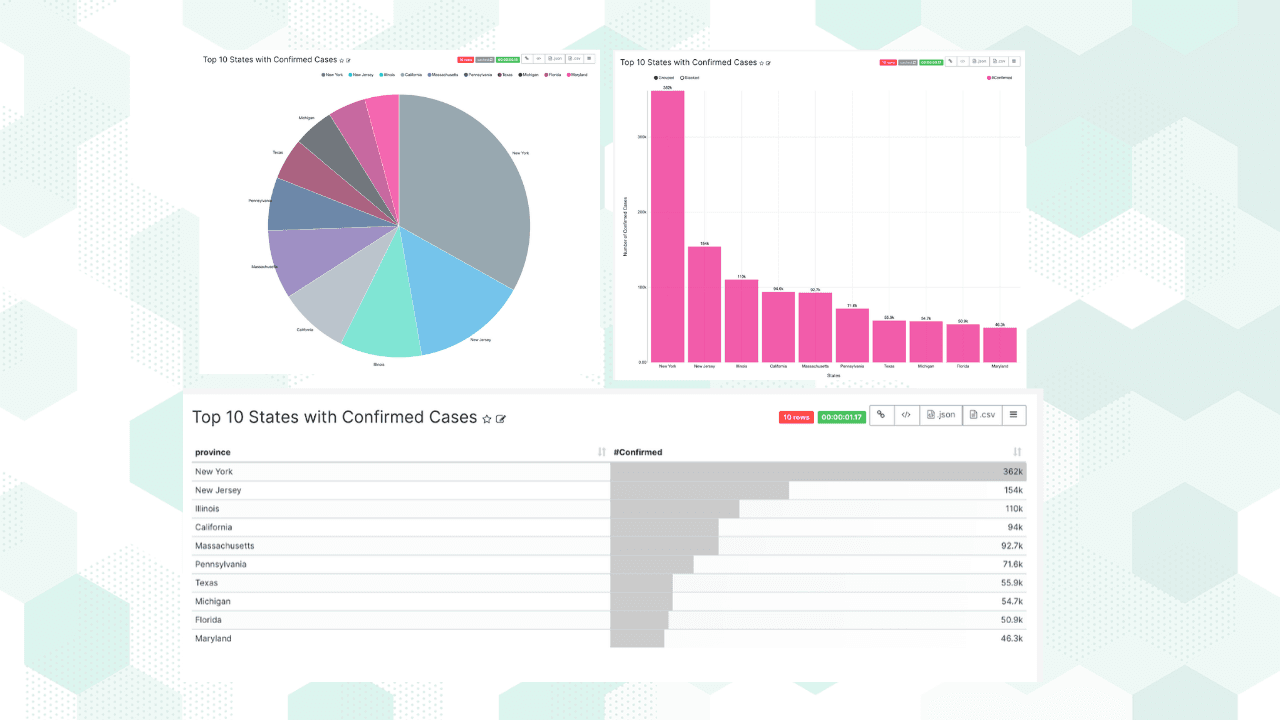Select the Stacked radio option in bar chart
Image resolution: width=1280 pixels, height=720 pixels.
pyautogui.click(x=683, y=77)
